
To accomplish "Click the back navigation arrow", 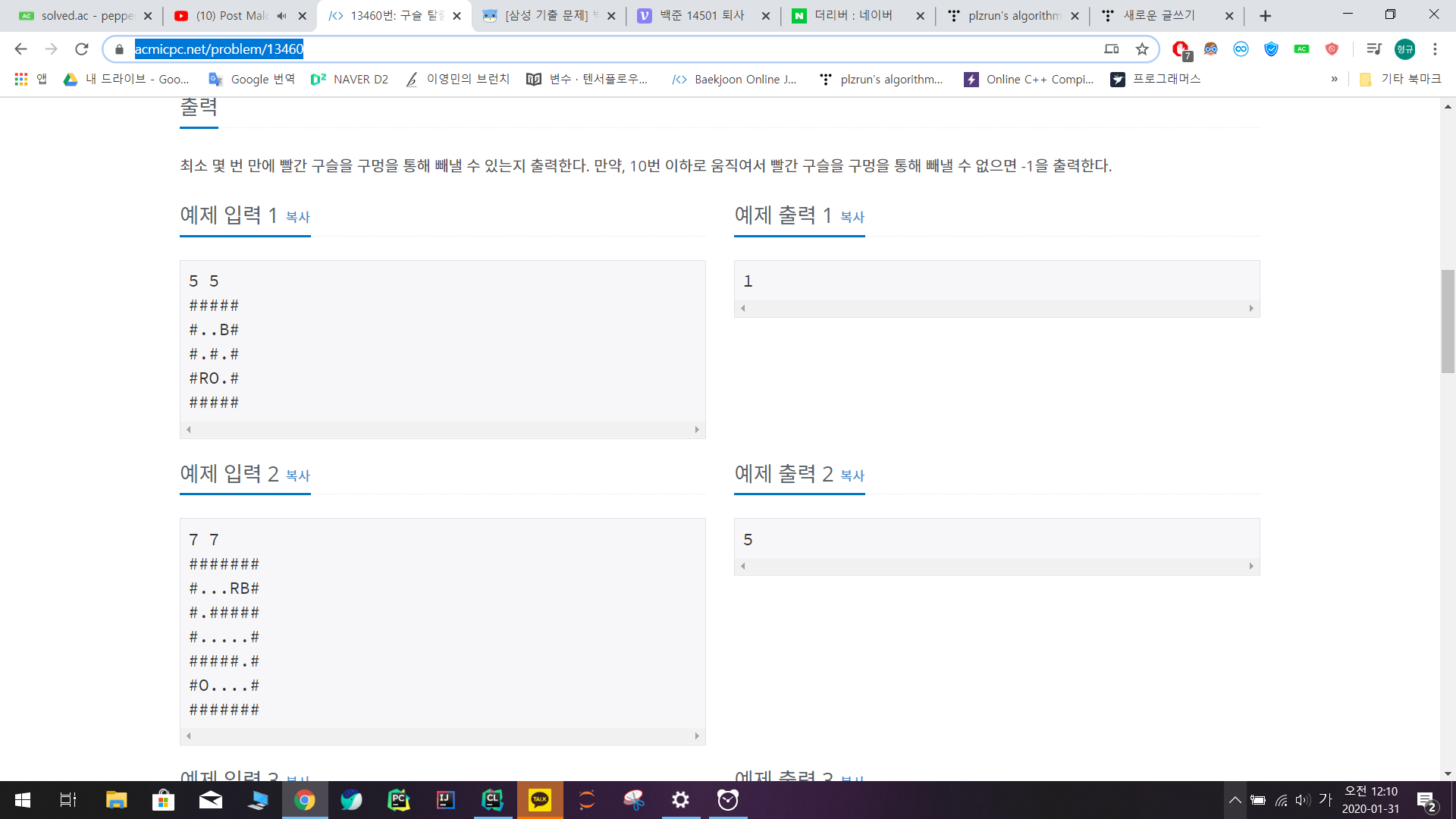I will click(x=20, y=49).
